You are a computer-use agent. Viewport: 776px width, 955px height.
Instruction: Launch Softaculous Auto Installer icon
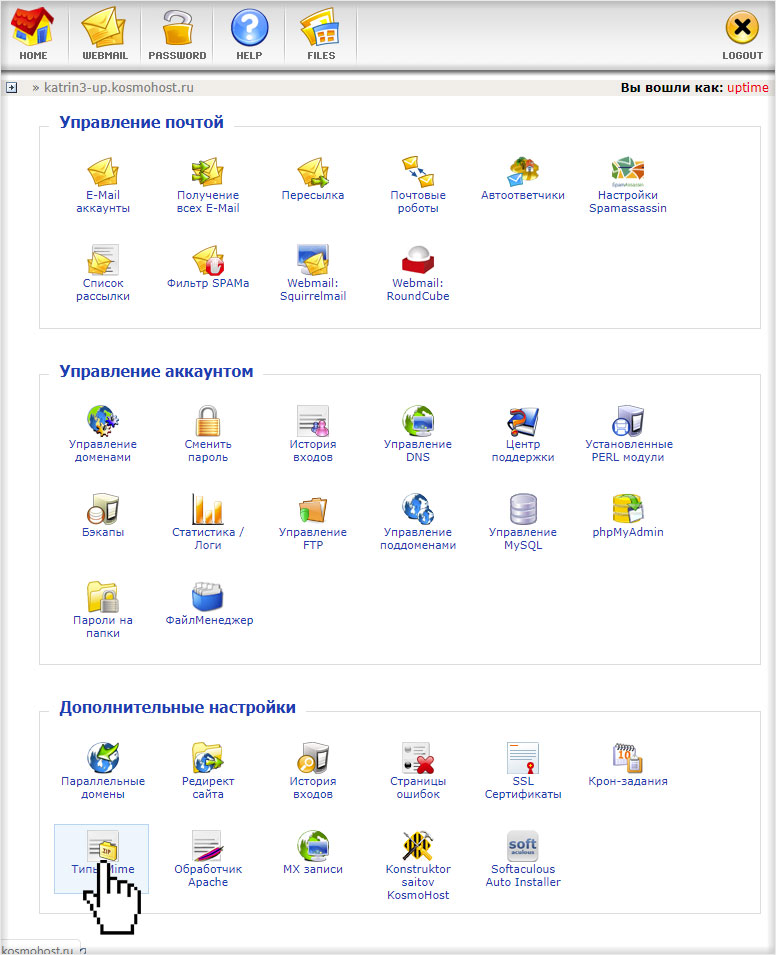(523, 845)
